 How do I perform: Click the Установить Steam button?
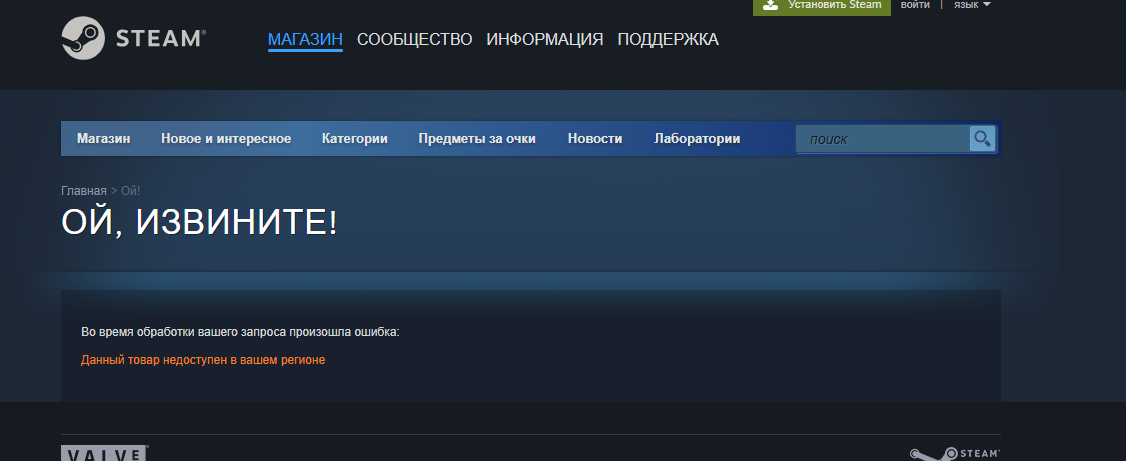click(822, 6)
